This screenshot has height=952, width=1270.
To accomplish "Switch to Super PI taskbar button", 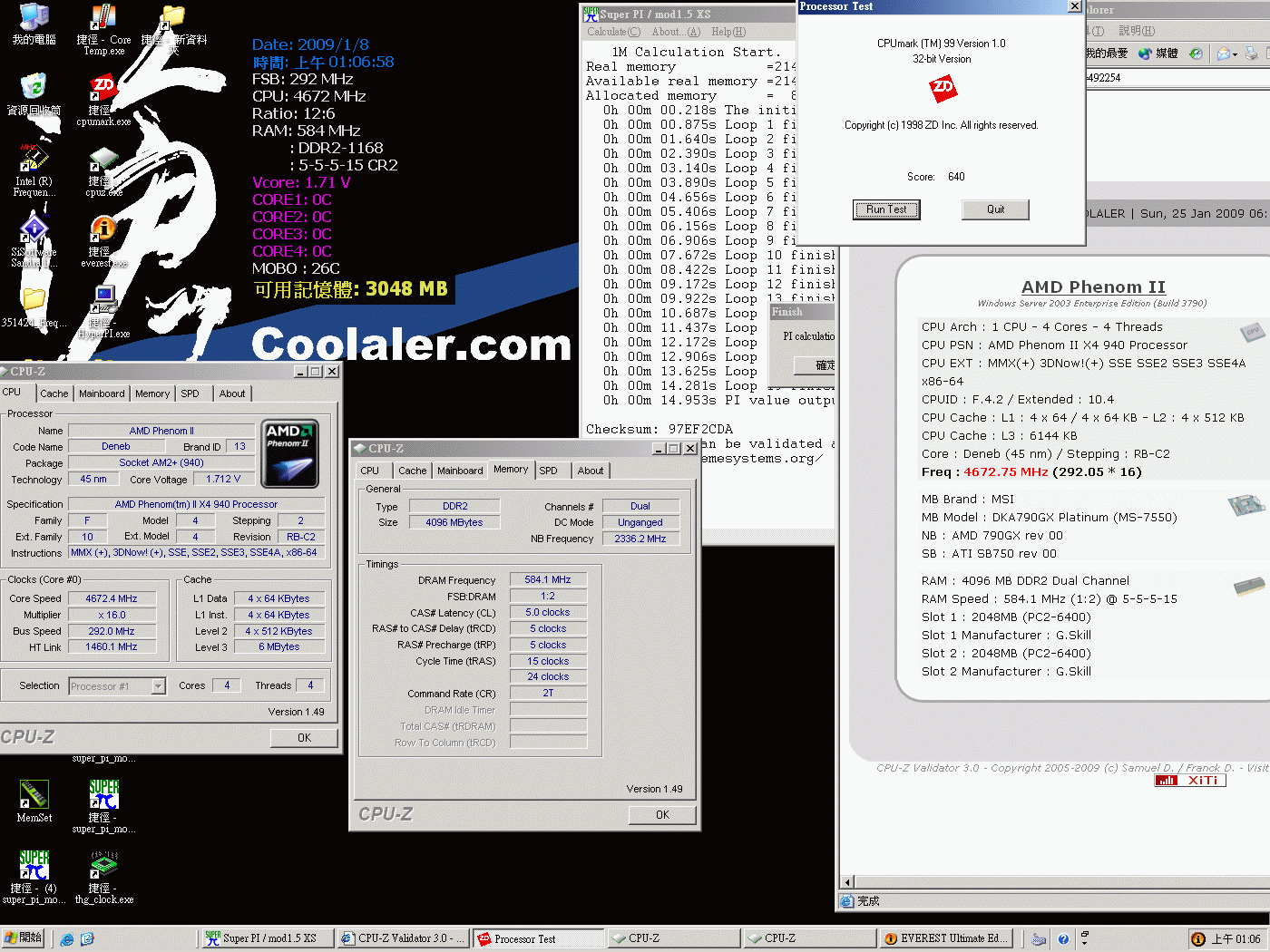I will pyautogui.click(x=266, y=939).
